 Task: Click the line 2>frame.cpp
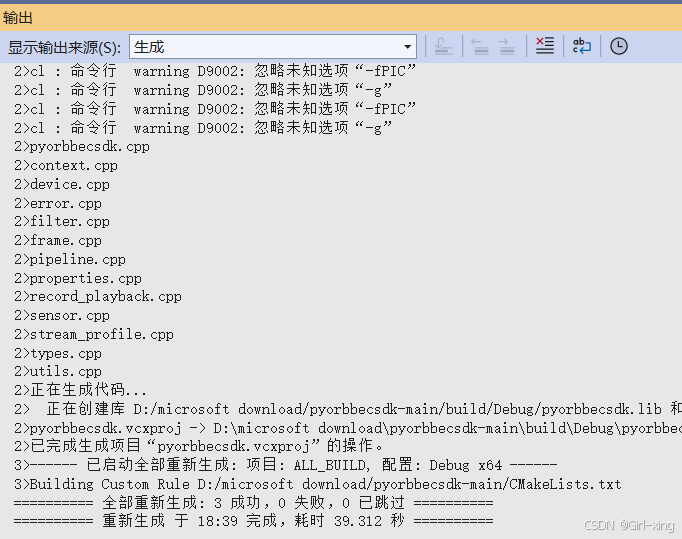[58, 241]
